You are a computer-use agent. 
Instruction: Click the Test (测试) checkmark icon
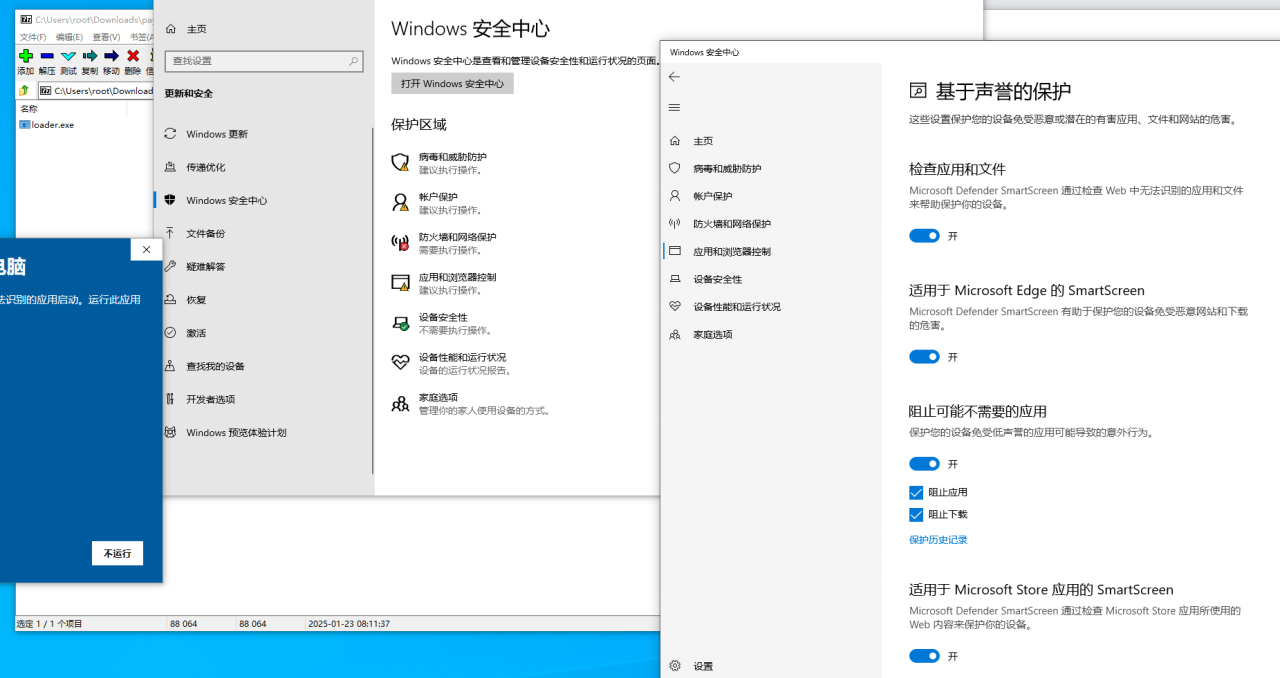point(68,56)
